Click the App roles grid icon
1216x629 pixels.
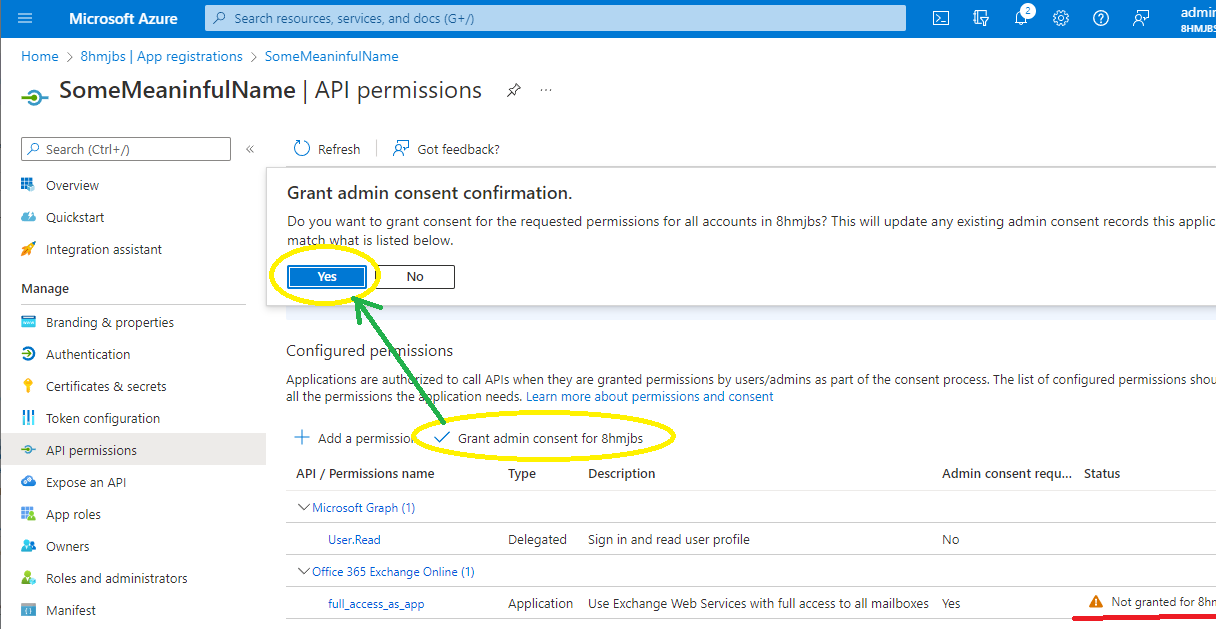point(28,514)
